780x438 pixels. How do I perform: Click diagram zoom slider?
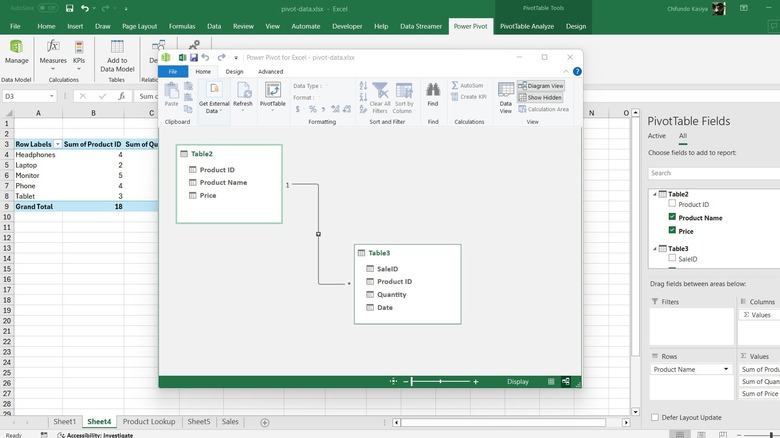coord(440,382)
